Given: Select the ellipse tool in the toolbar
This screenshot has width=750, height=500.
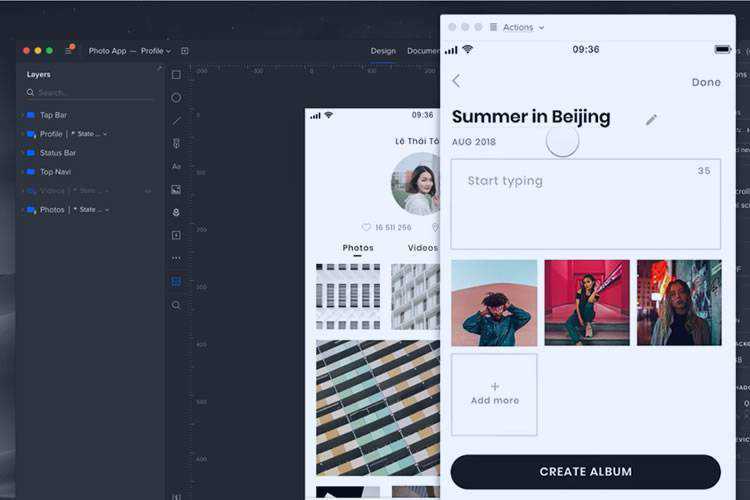Looking at the screenshot, I should 176,98.
